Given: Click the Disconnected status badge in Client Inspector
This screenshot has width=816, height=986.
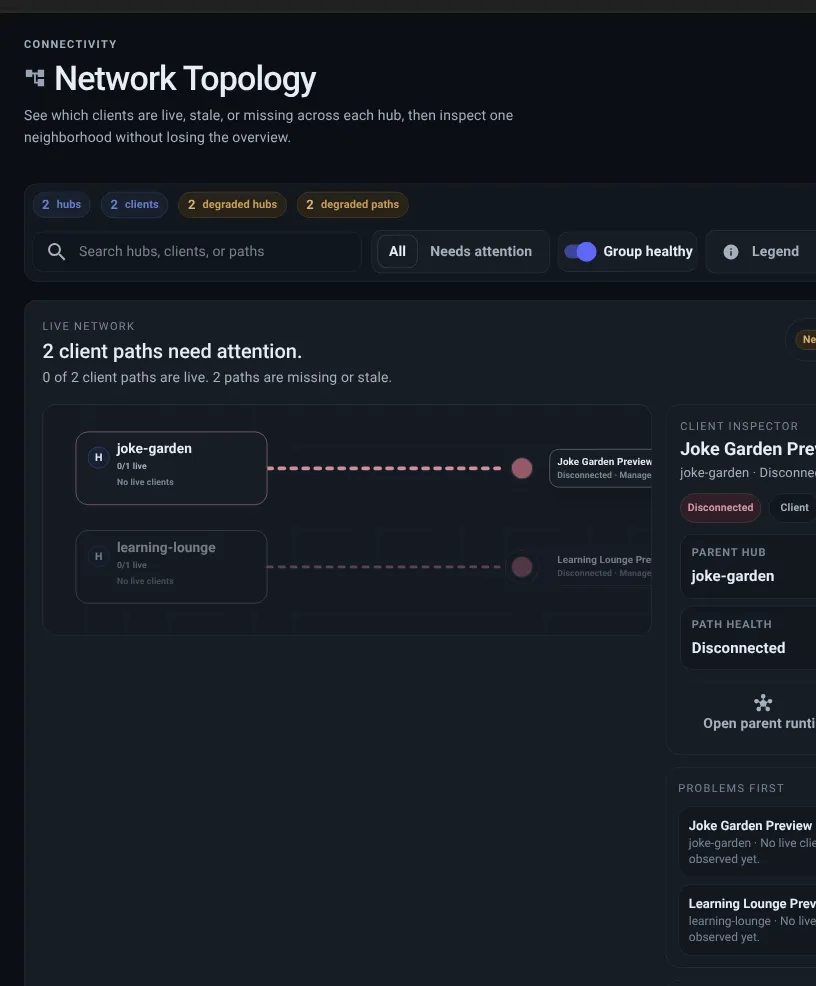Looking at the screenshot, I should click(x=720, y=507).
